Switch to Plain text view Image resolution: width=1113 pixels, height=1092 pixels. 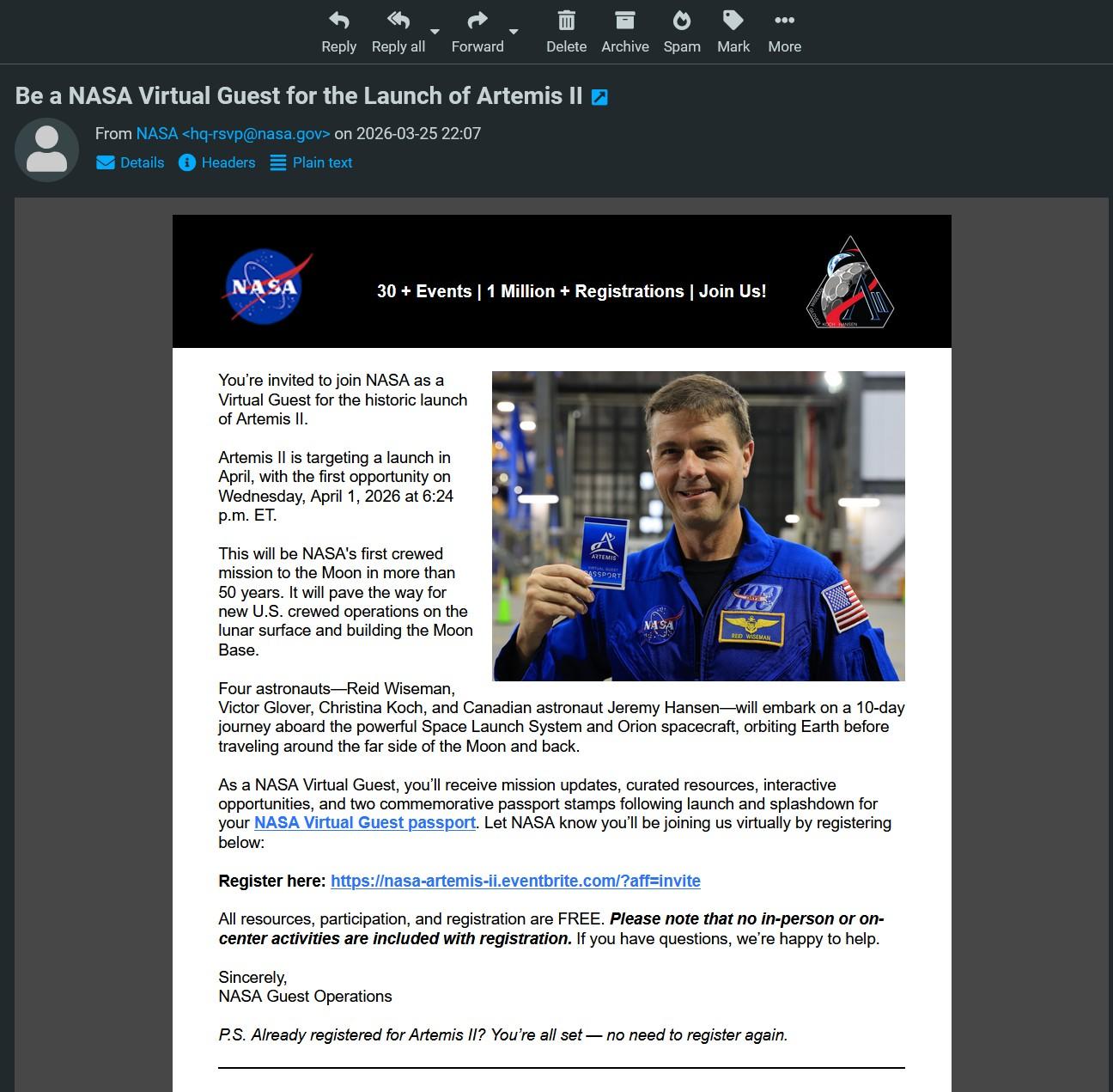311,162
